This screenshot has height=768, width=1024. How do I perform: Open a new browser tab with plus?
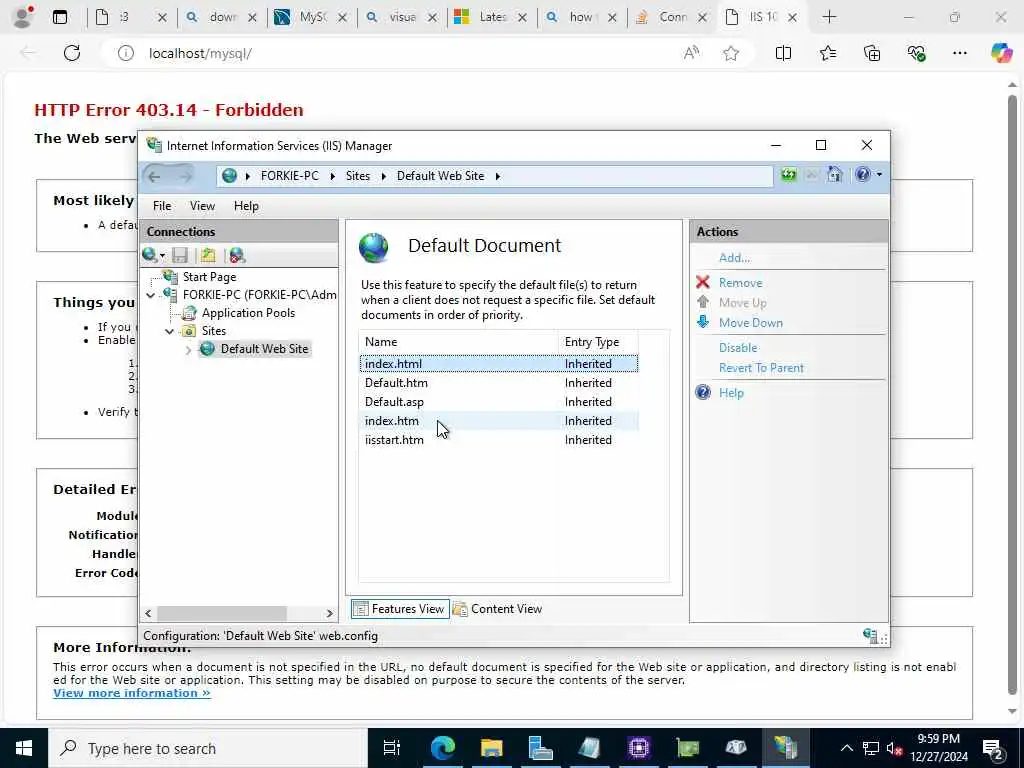(829, 17)
